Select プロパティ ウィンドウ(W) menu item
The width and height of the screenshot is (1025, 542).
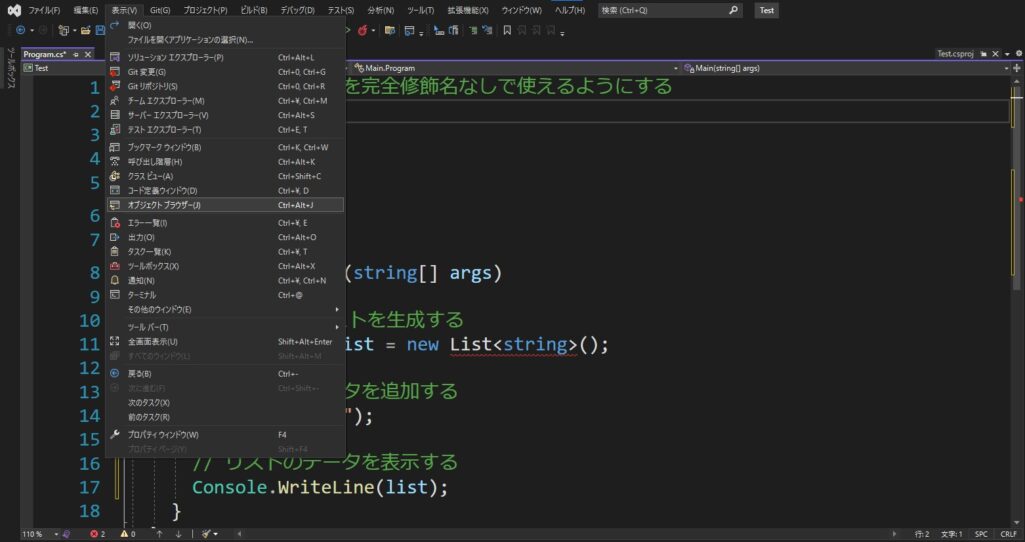pos(225,435)
